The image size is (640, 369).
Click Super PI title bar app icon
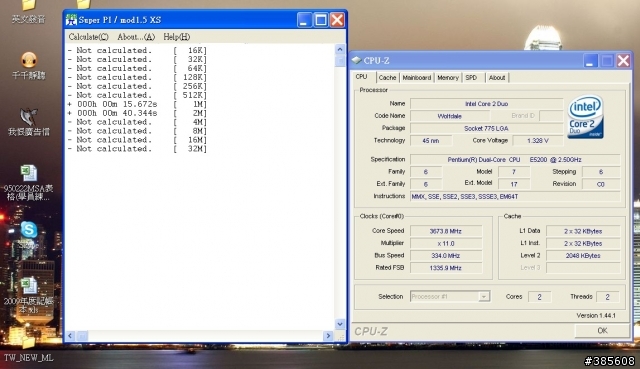pos(71,20)
